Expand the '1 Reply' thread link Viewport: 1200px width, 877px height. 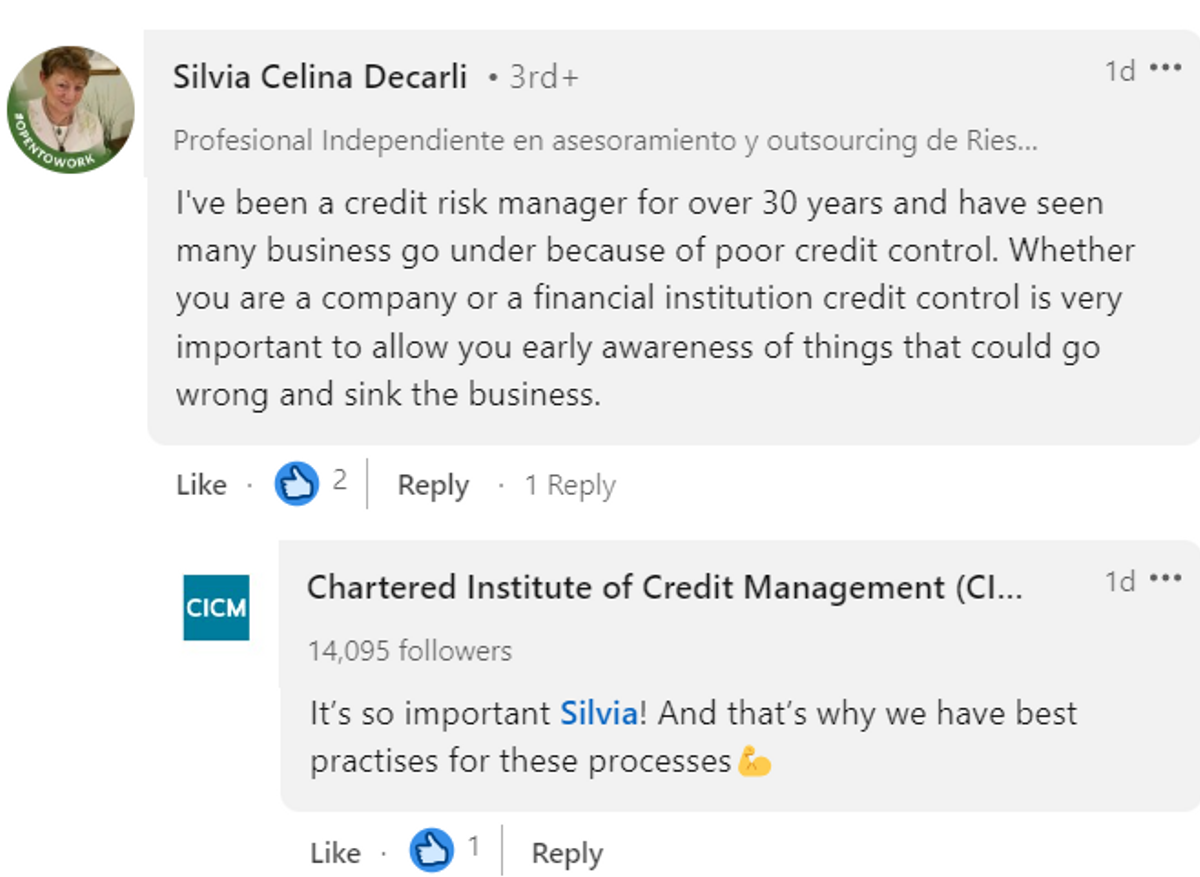pos(570,485)
